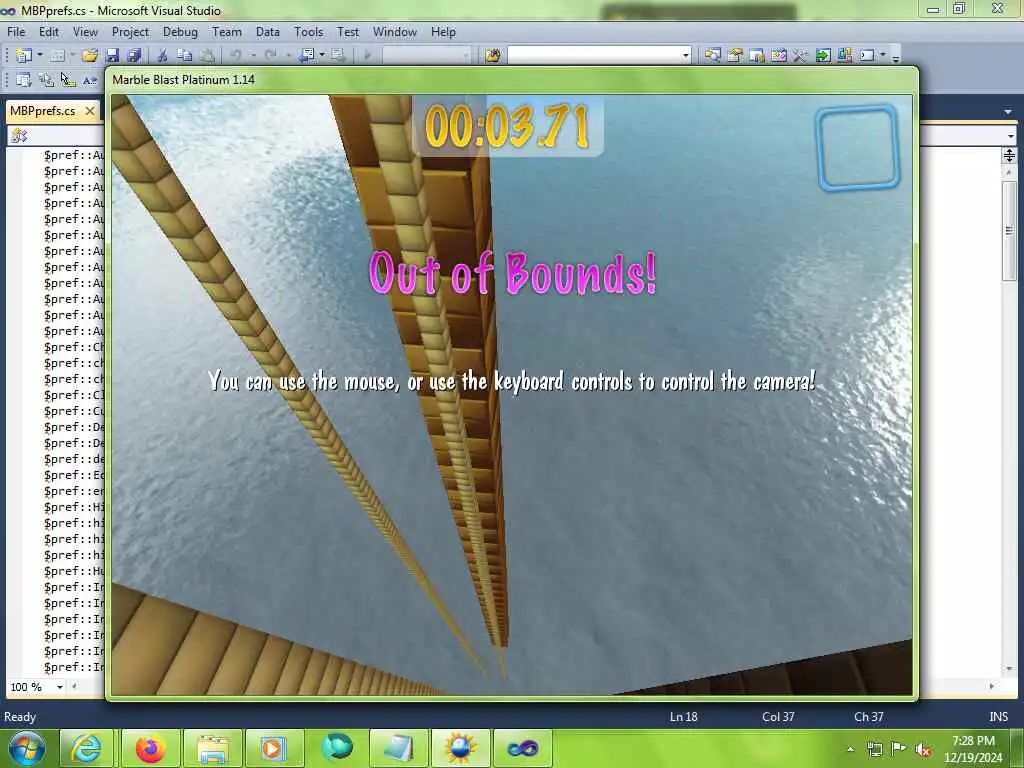Launch Firefox from the taskbar
The width and height of the screenshot is (1024, 768).
point(150,748)
